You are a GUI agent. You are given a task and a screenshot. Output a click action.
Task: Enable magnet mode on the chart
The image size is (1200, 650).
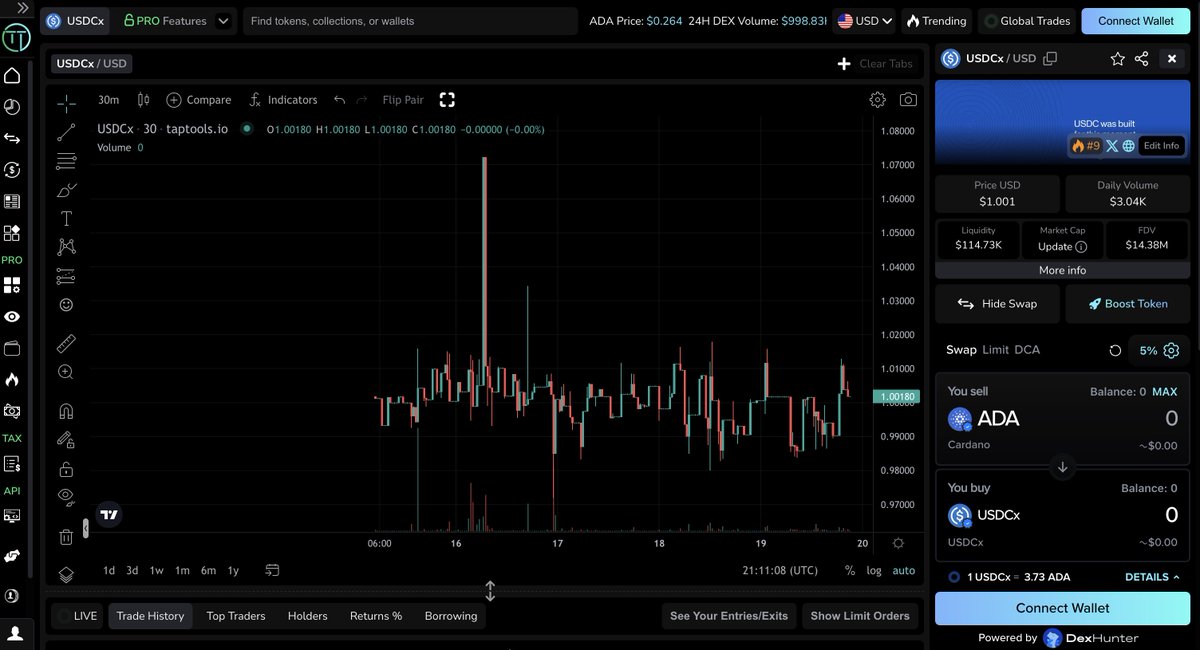click(x=66, y=410)
